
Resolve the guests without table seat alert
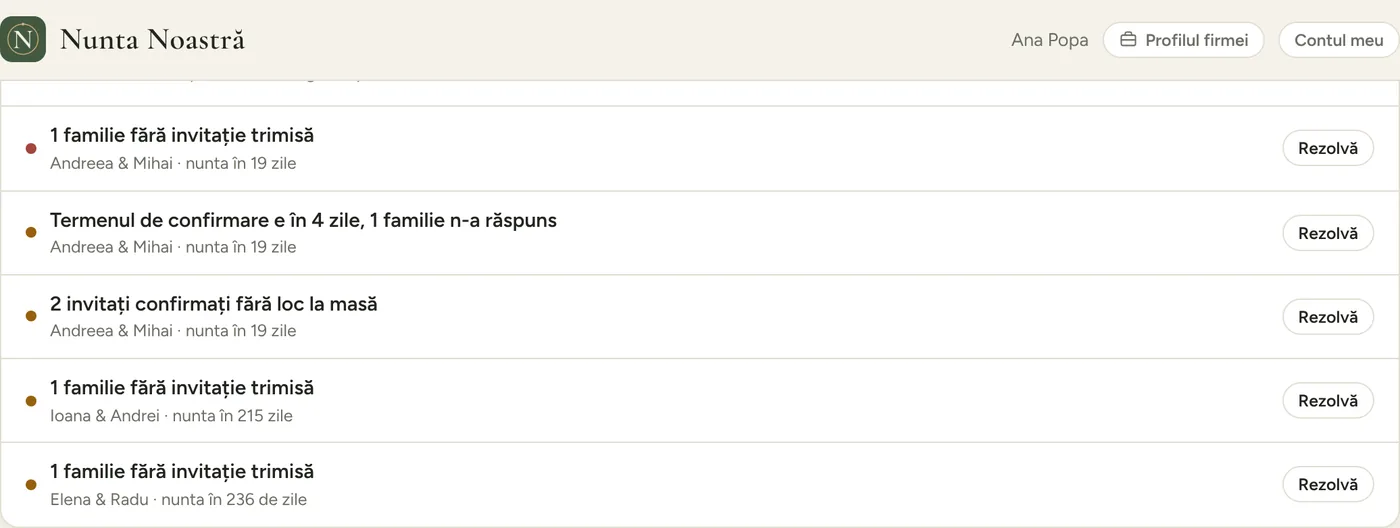(1328, 316)
